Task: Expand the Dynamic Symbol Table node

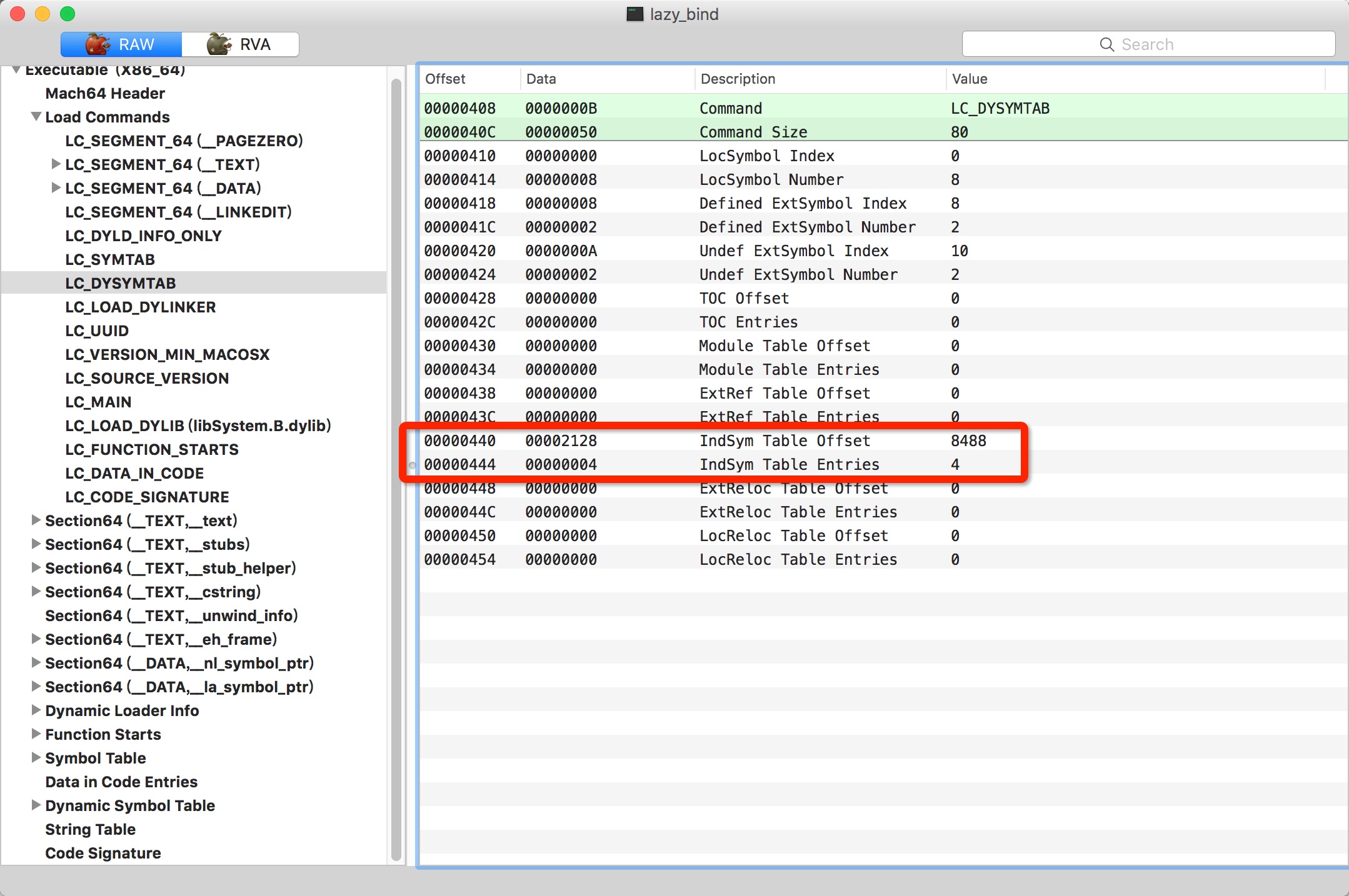Action: (36, 805)
